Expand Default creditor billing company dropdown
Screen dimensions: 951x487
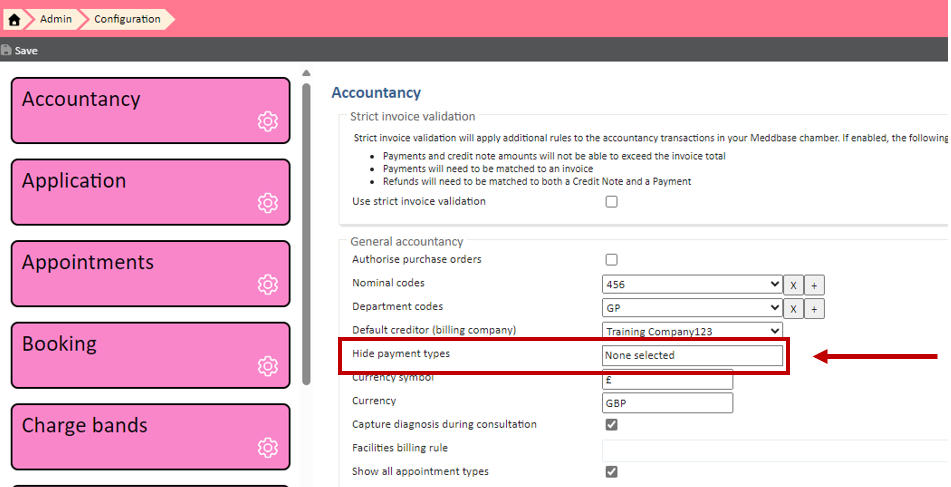691,331
